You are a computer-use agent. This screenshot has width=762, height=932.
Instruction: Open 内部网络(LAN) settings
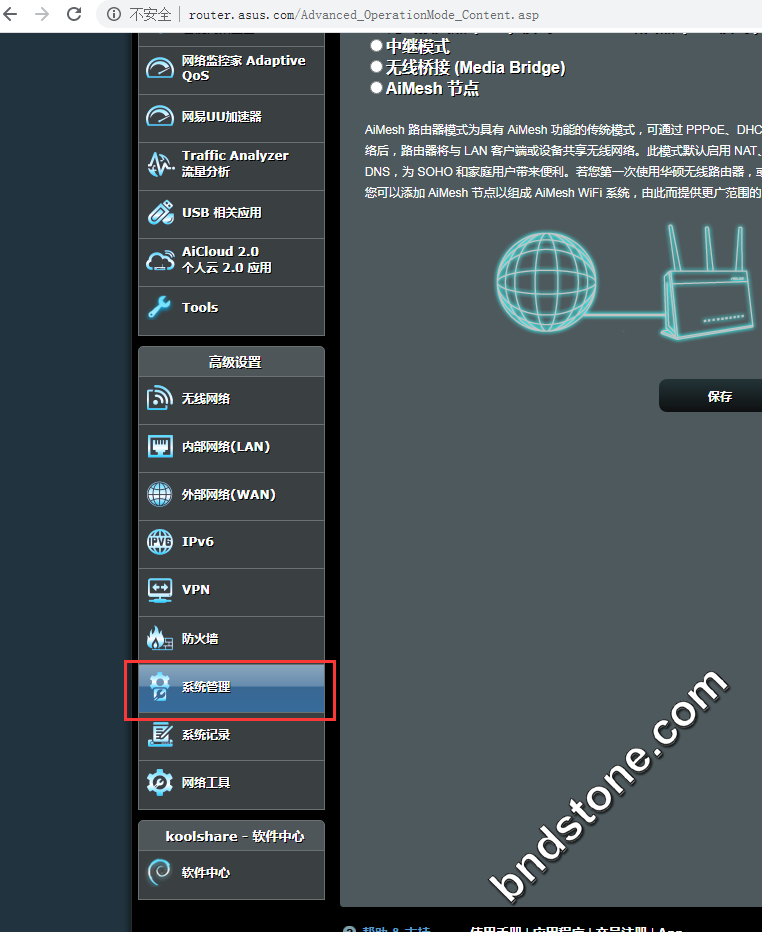click(231, 449)
